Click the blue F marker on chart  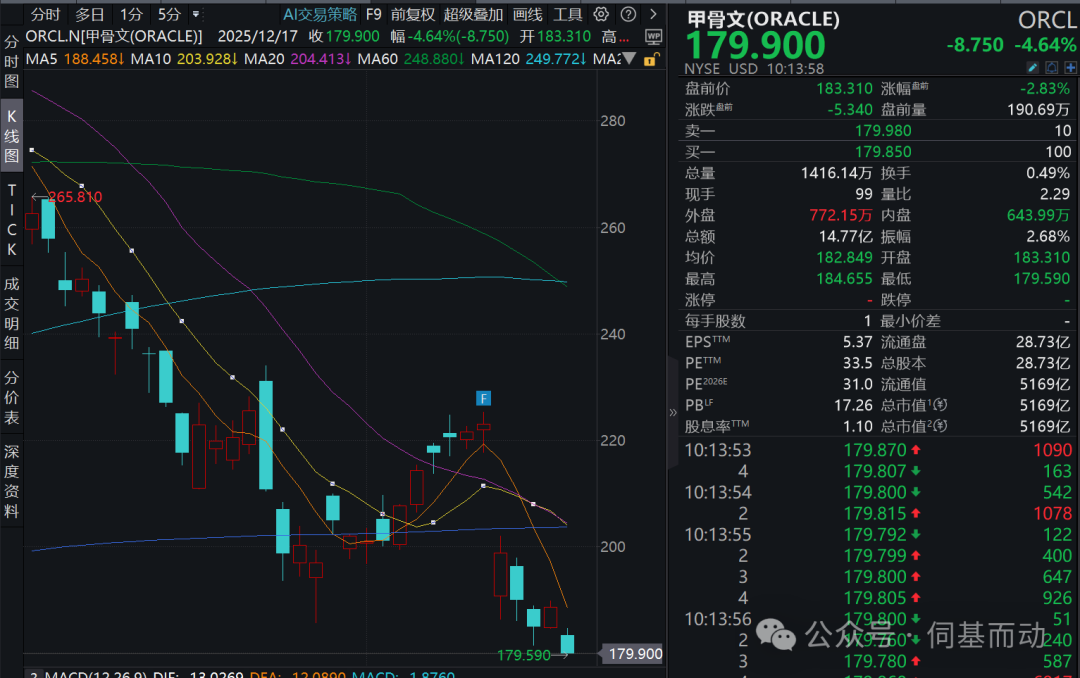tap(484, 398)
